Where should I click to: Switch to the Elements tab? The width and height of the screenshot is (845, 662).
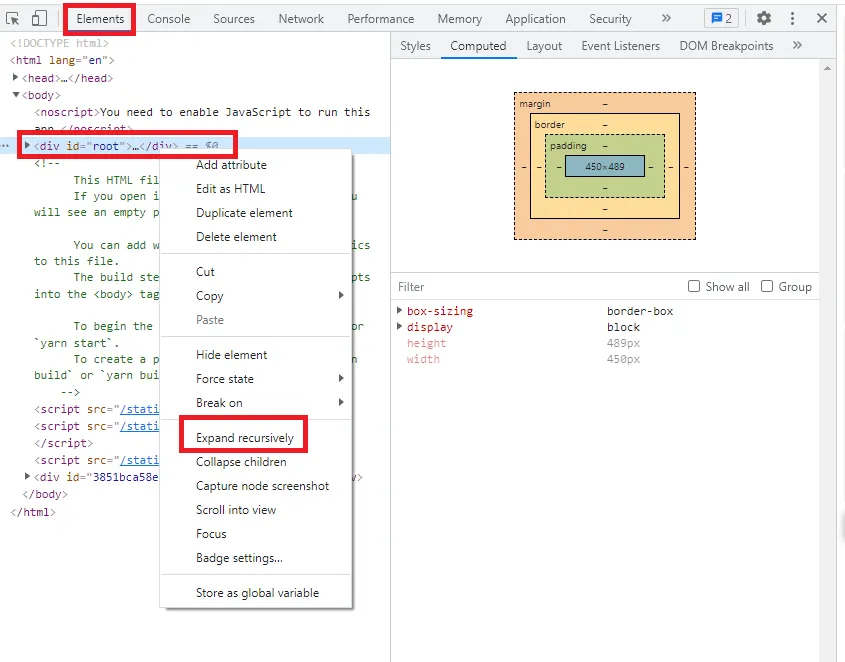click(100, 19)
